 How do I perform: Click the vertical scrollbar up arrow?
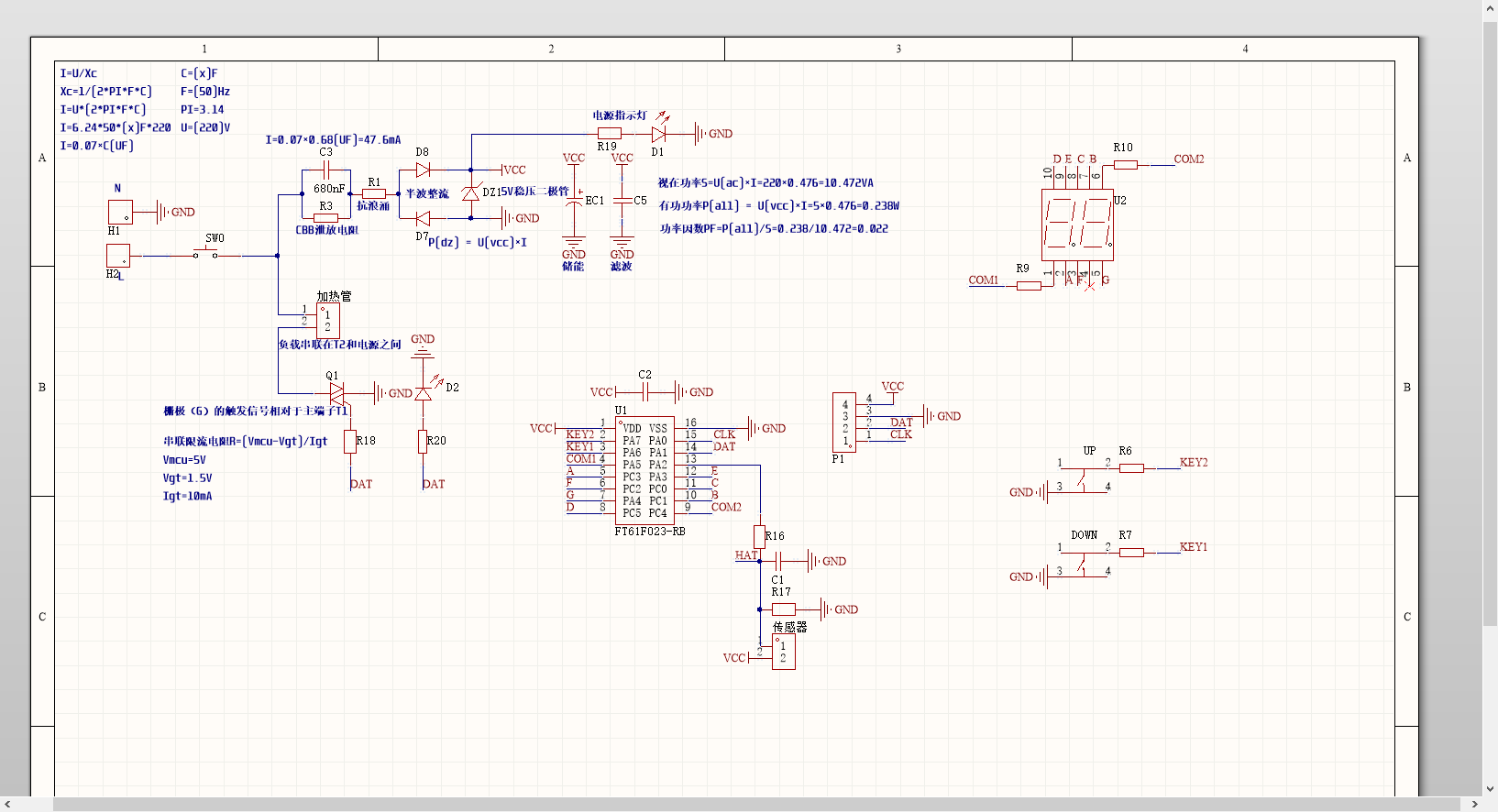[1490, 8]
